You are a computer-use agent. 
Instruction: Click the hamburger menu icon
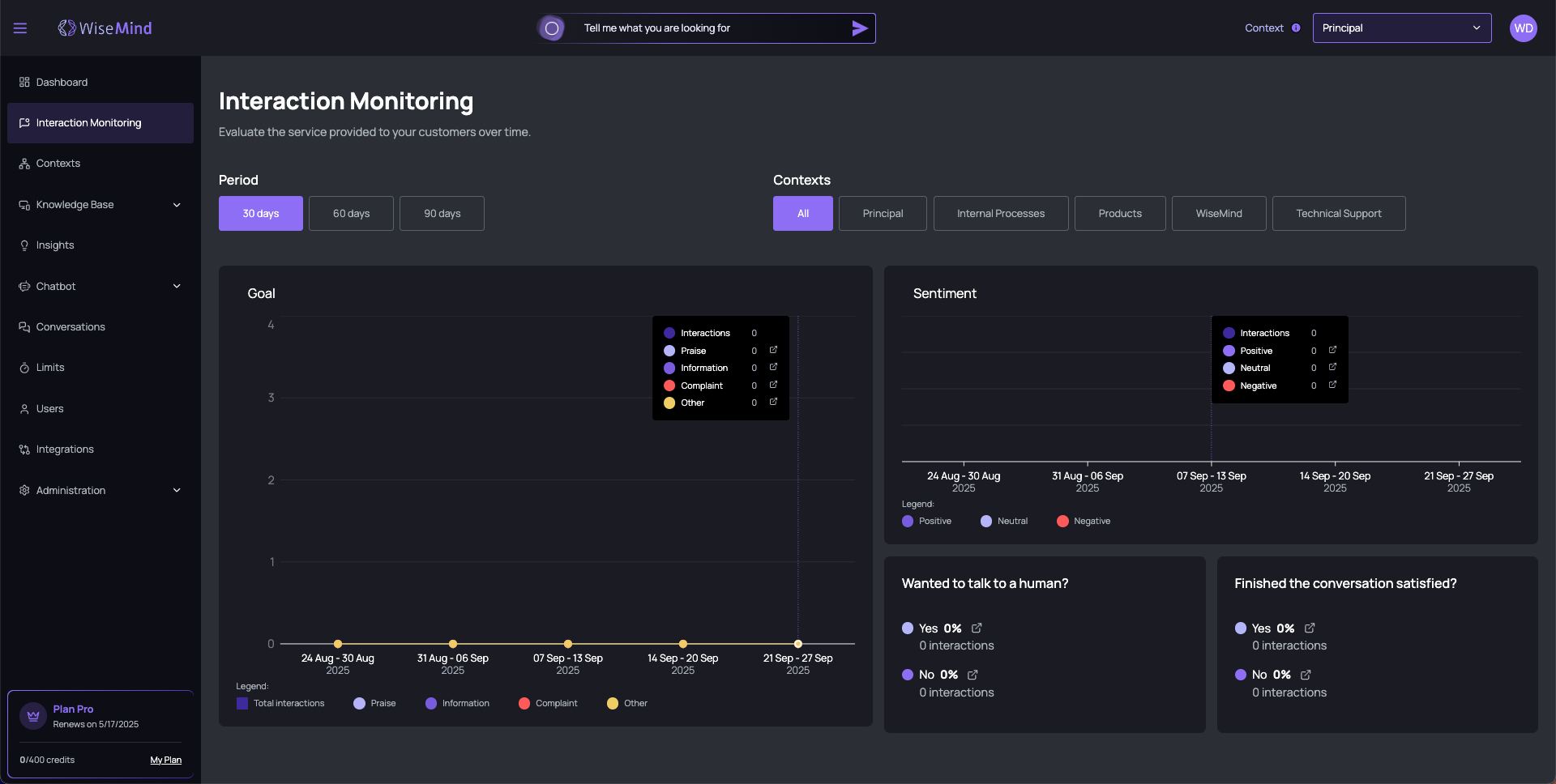coord(20,28)
